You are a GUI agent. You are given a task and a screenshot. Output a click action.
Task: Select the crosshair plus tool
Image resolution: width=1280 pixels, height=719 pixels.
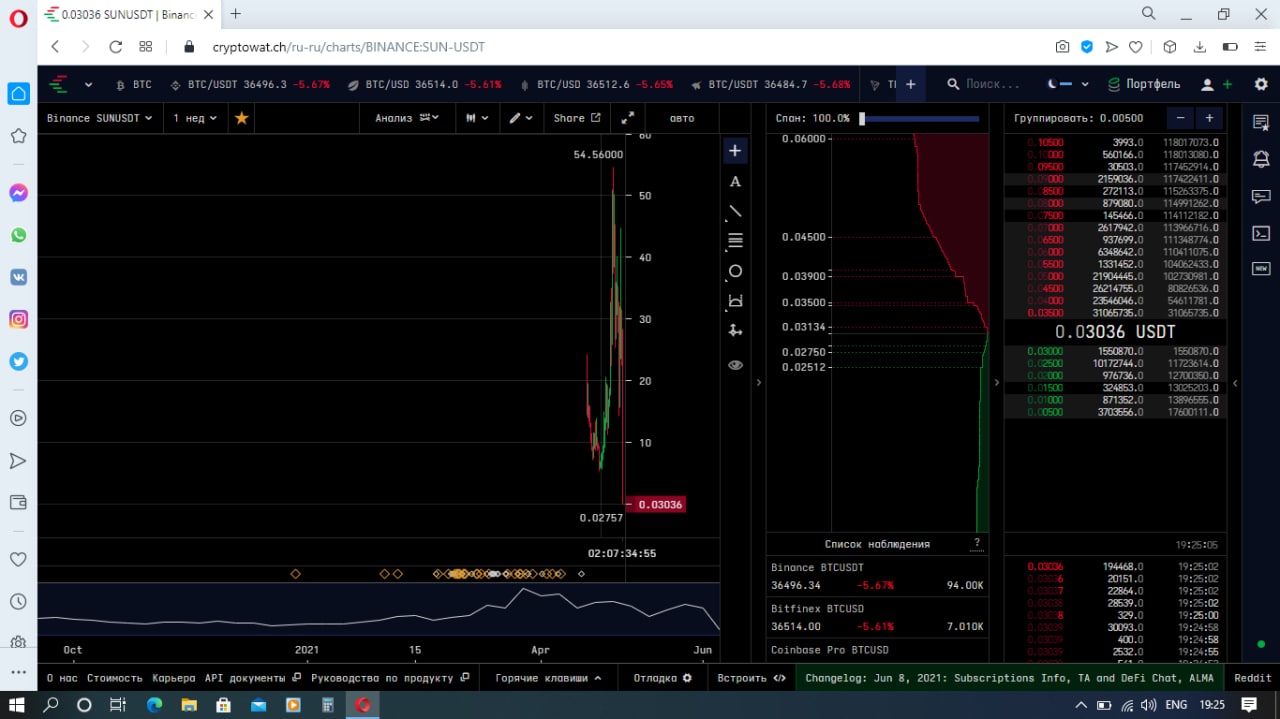tap(735, 150)
